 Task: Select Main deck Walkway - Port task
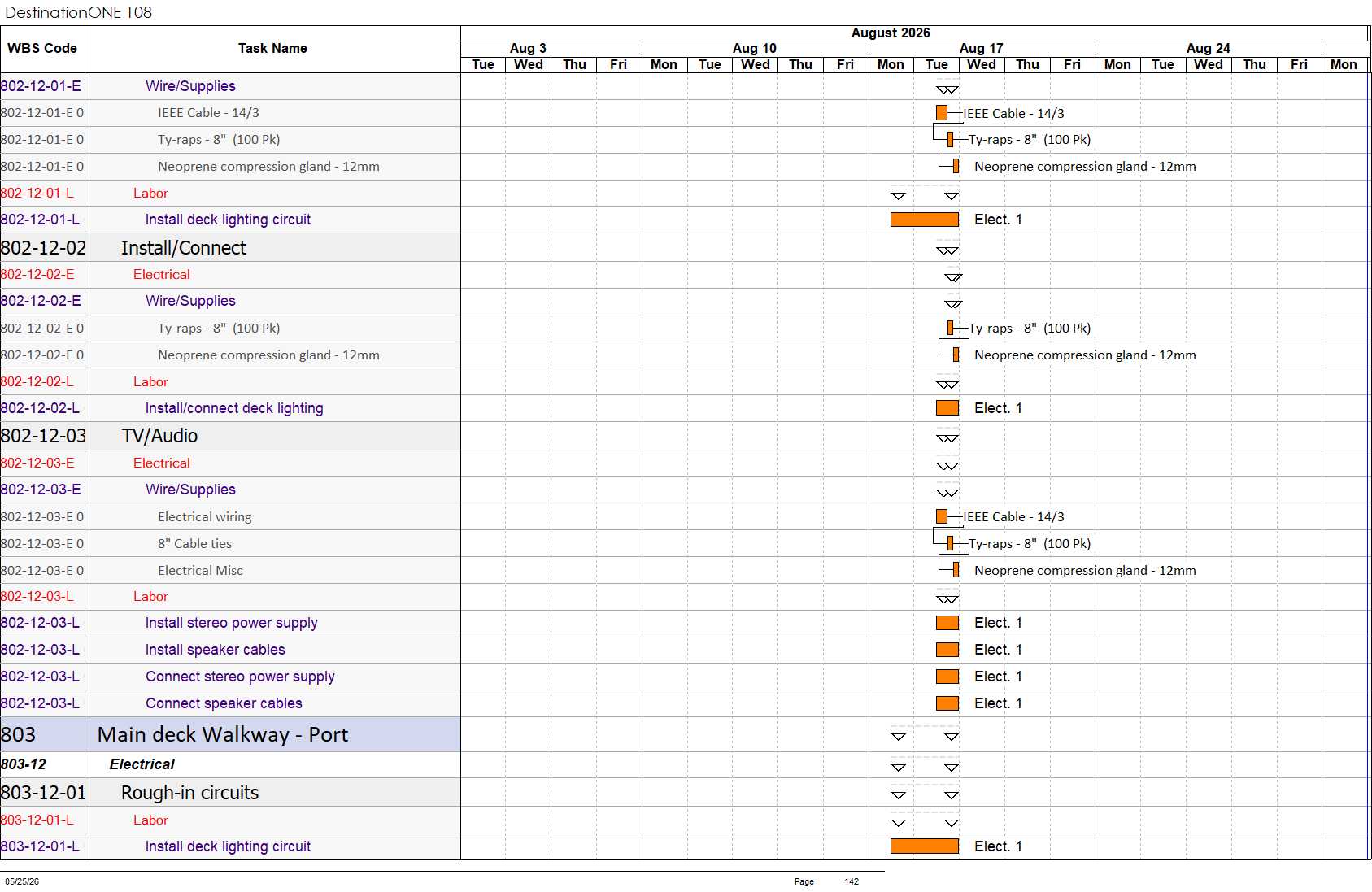[x=223, y=735]
